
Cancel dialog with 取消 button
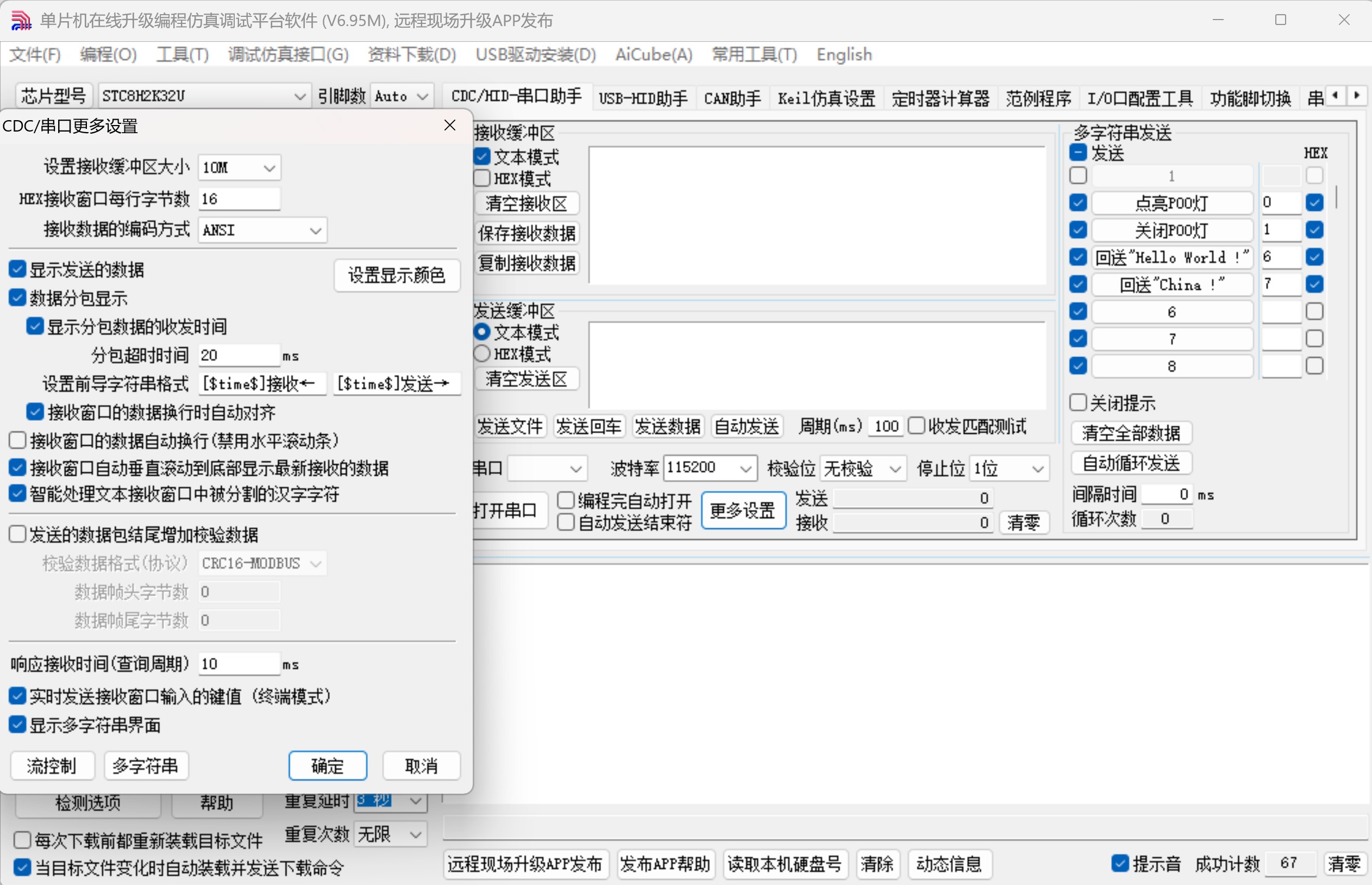421,765
